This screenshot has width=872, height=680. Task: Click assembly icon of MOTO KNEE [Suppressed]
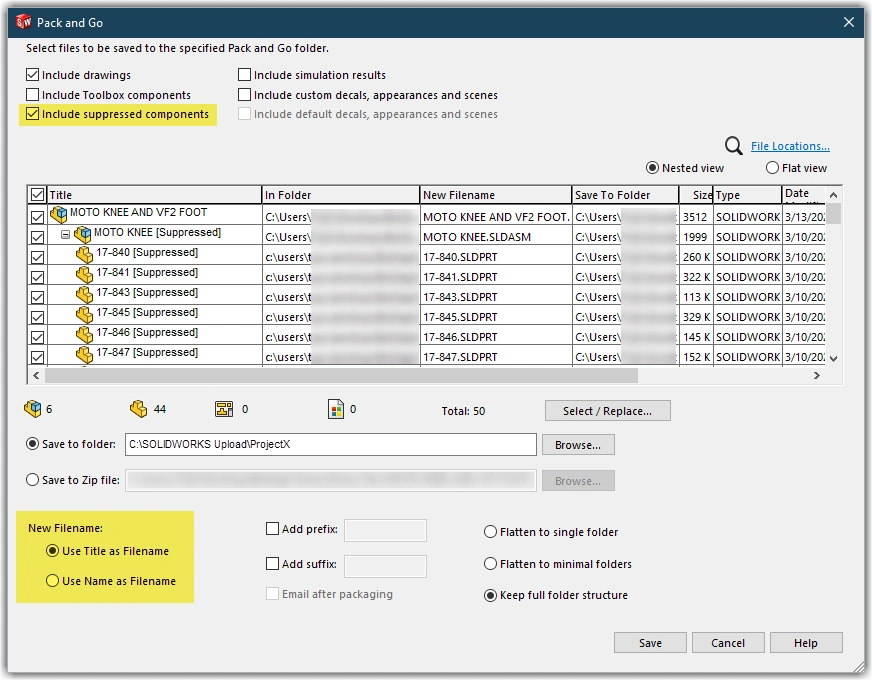(82, 234)
